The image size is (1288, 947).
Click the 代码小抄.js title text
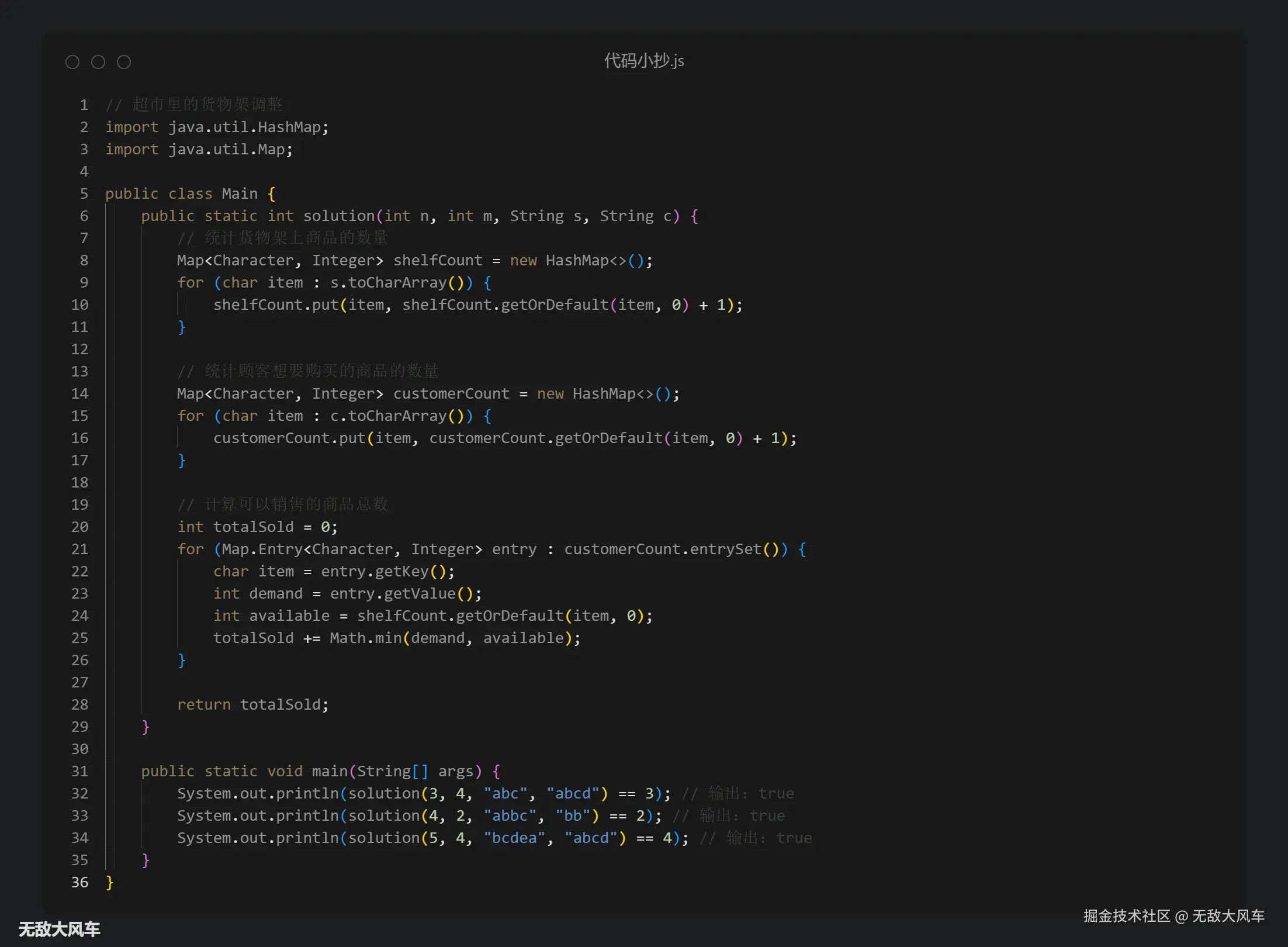[x=643, y=61]
